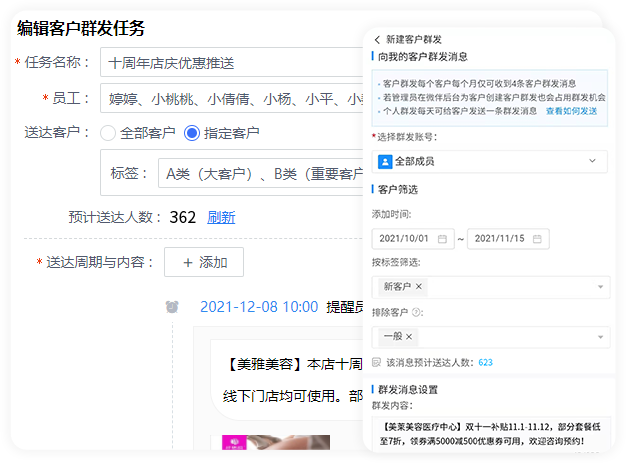The height and width of the screenshot is (463, 626).
Task: Click the help icon next to 排除客户
Action: tap(418, 312)
